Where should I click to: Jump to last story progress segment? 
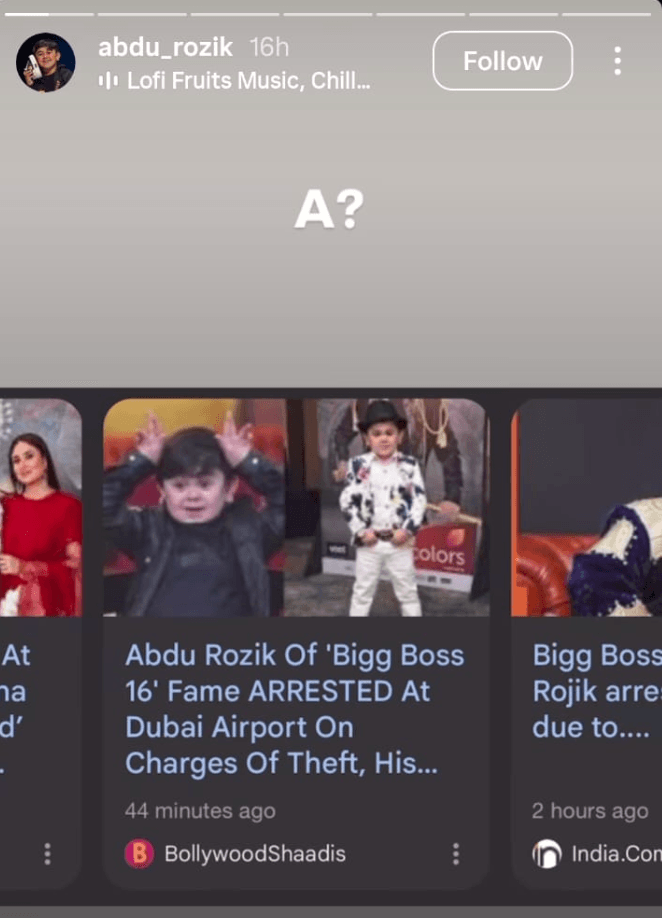click(x=606, y=14)
